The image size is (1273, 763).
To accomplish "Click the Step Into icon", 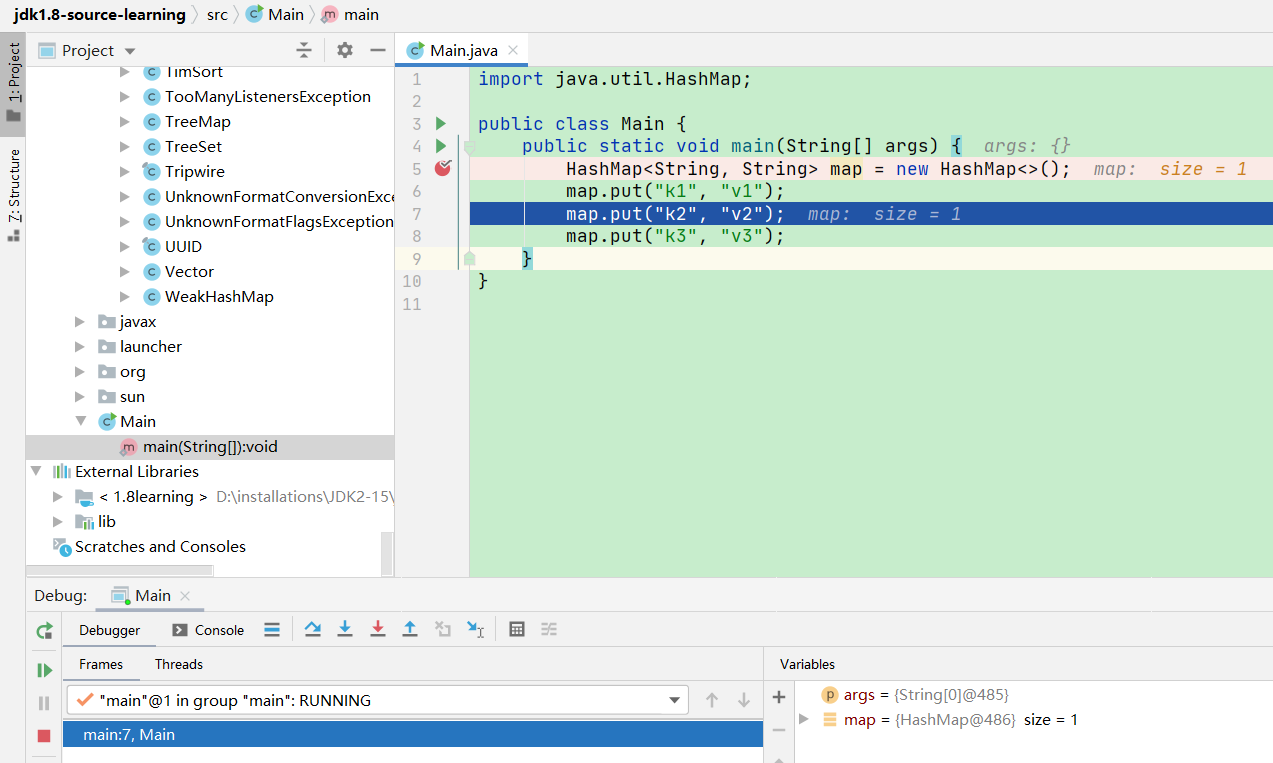I will pyautogui.click(x=345, y=629).
